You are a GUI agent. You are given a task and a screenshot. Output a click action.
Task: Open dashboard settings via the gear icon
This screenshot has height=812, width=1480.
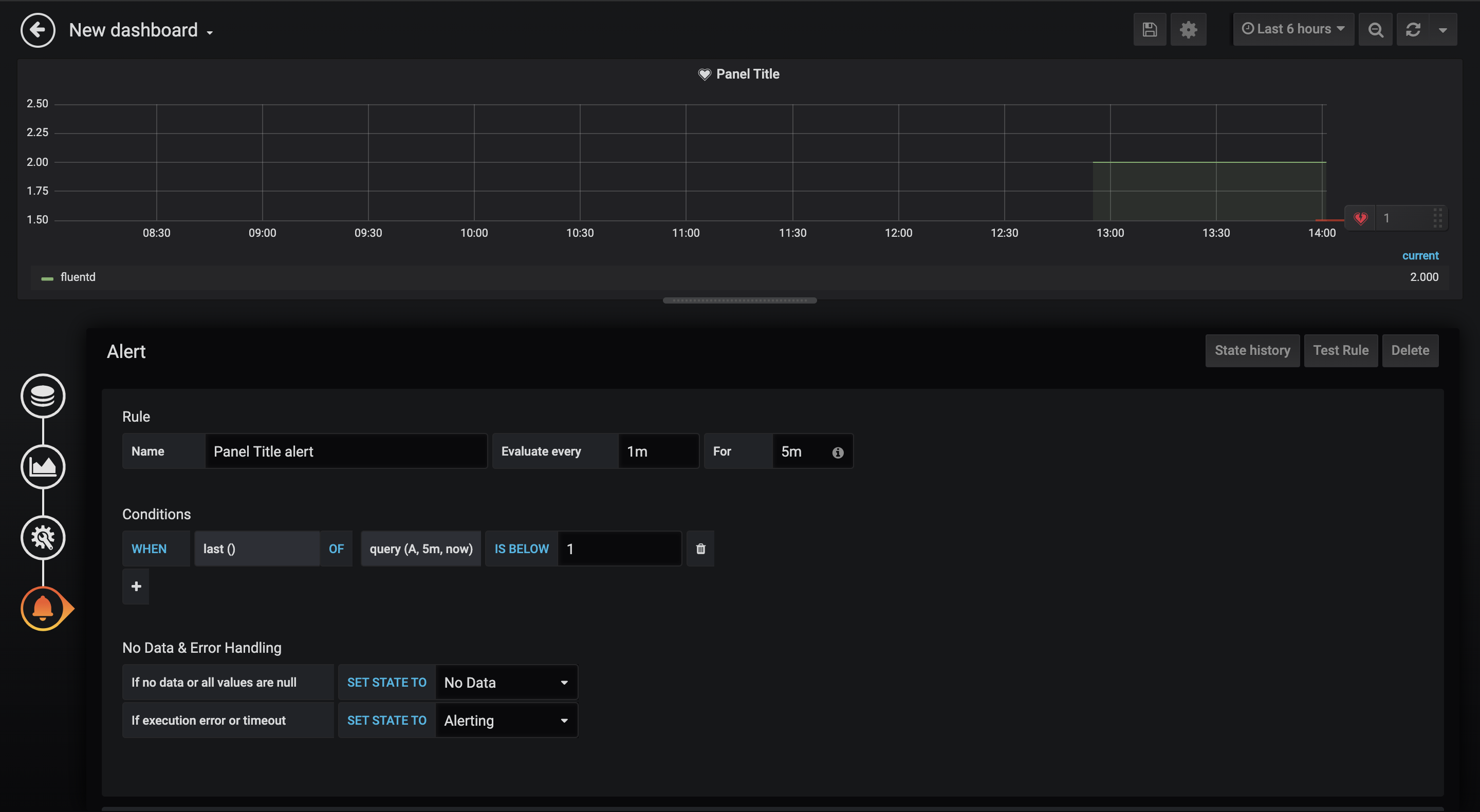[x=1188, y=29]
